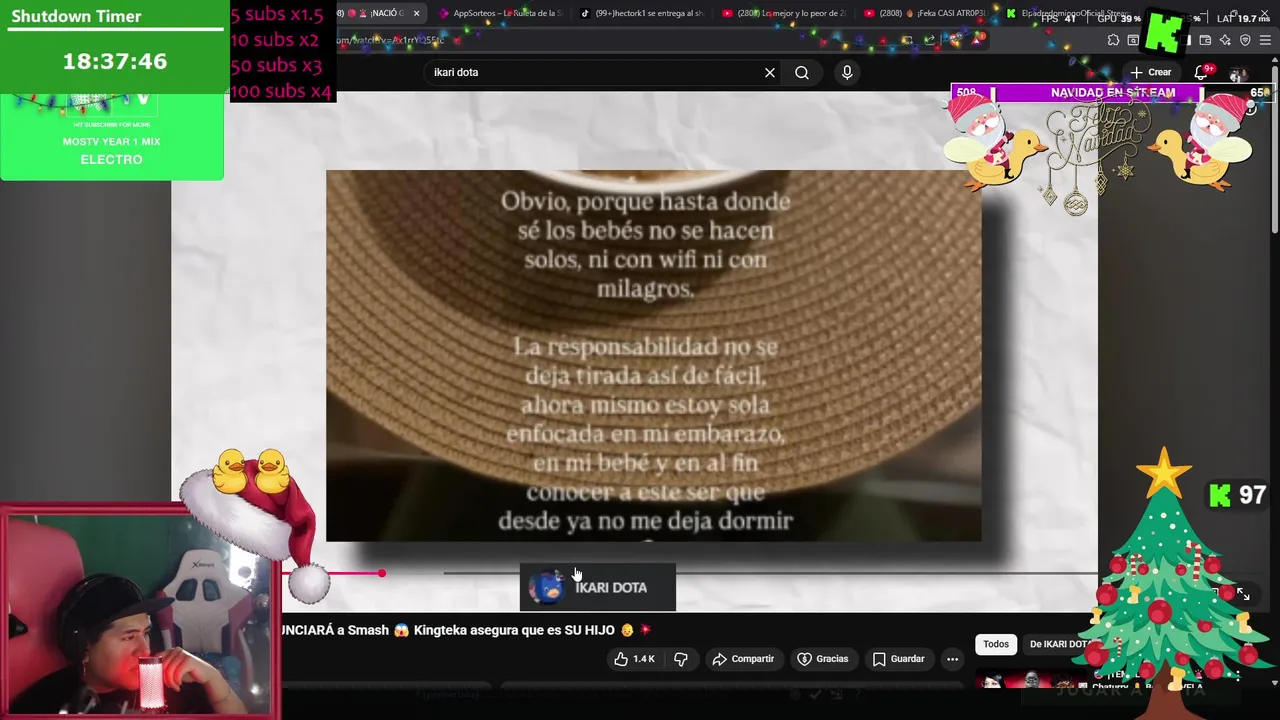
Task: Save the video with Guardar
Action: pyautogui.click(x=898, y=659)
